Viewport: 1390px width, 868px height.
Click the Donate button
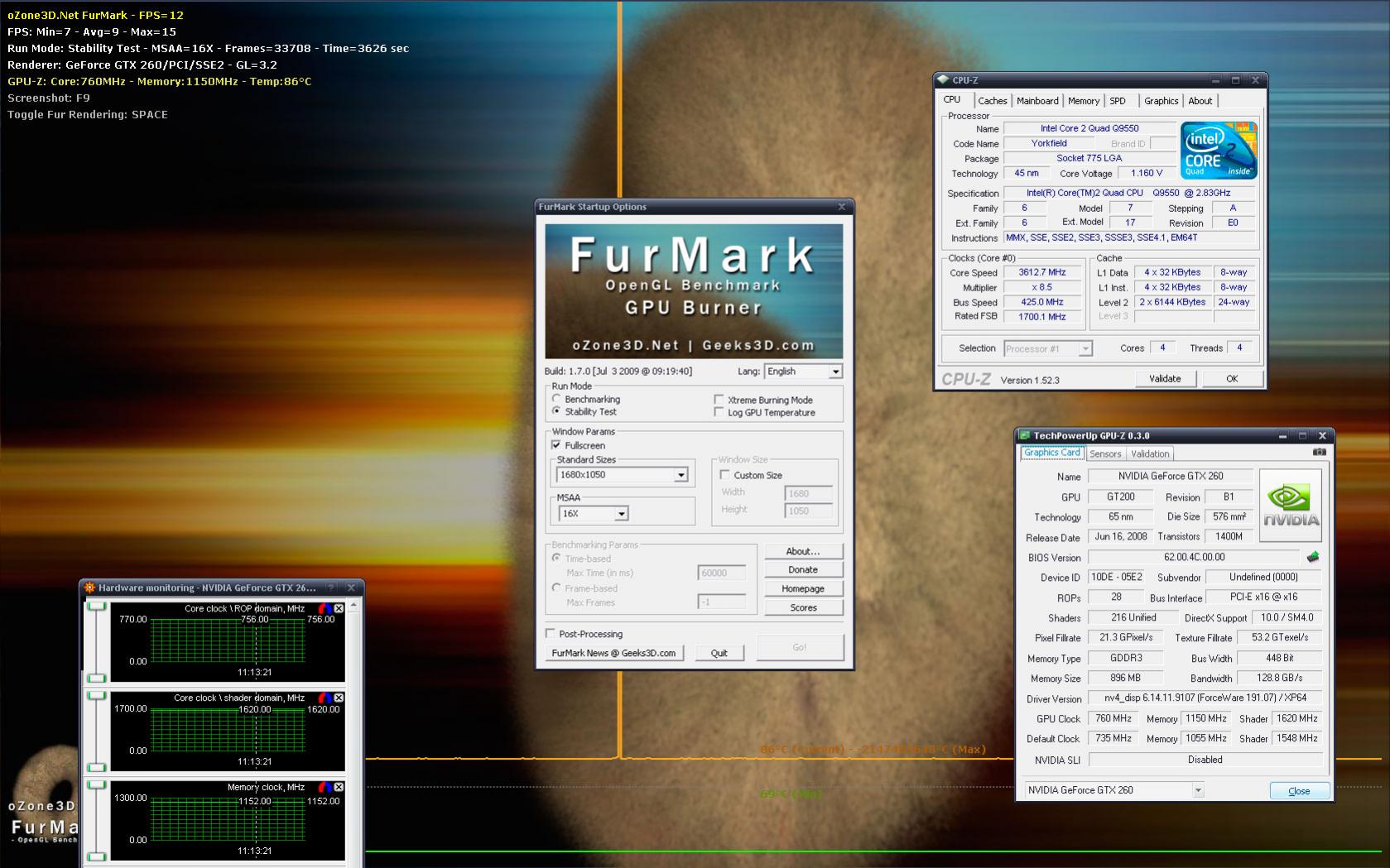803,569
